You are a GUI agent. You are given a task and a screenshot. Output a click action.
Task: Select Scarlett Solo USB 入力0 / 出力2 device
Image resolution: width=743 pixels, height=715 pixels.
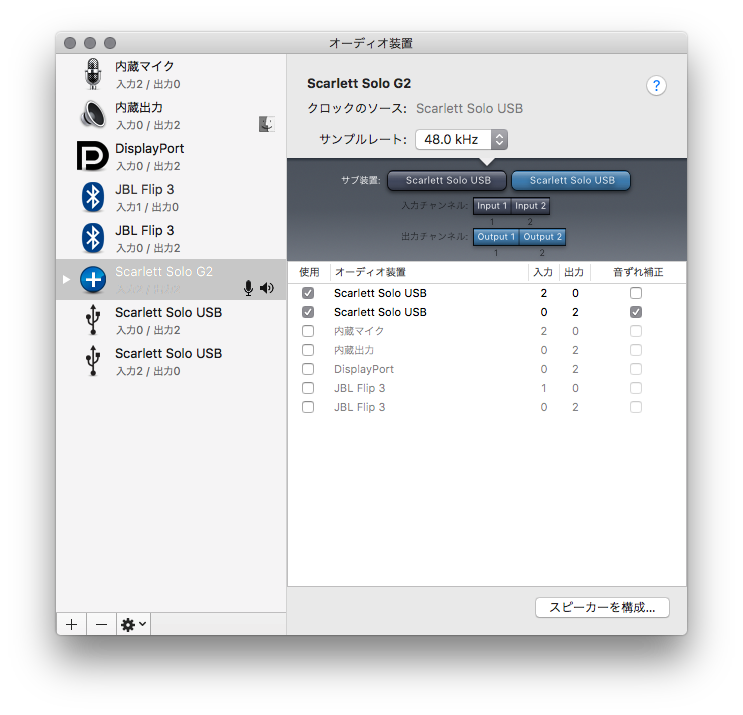[171, 320]
